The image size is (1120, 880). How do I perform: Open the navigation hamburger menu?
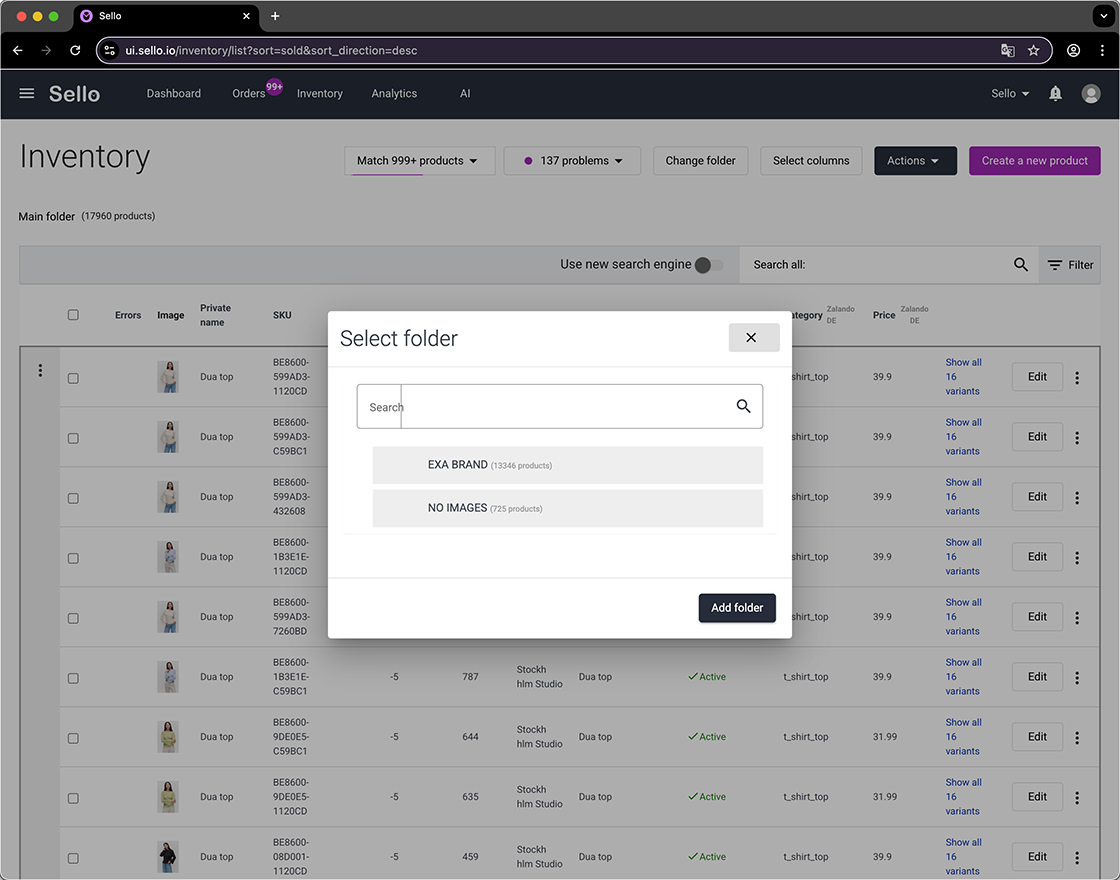coord(26,93)
